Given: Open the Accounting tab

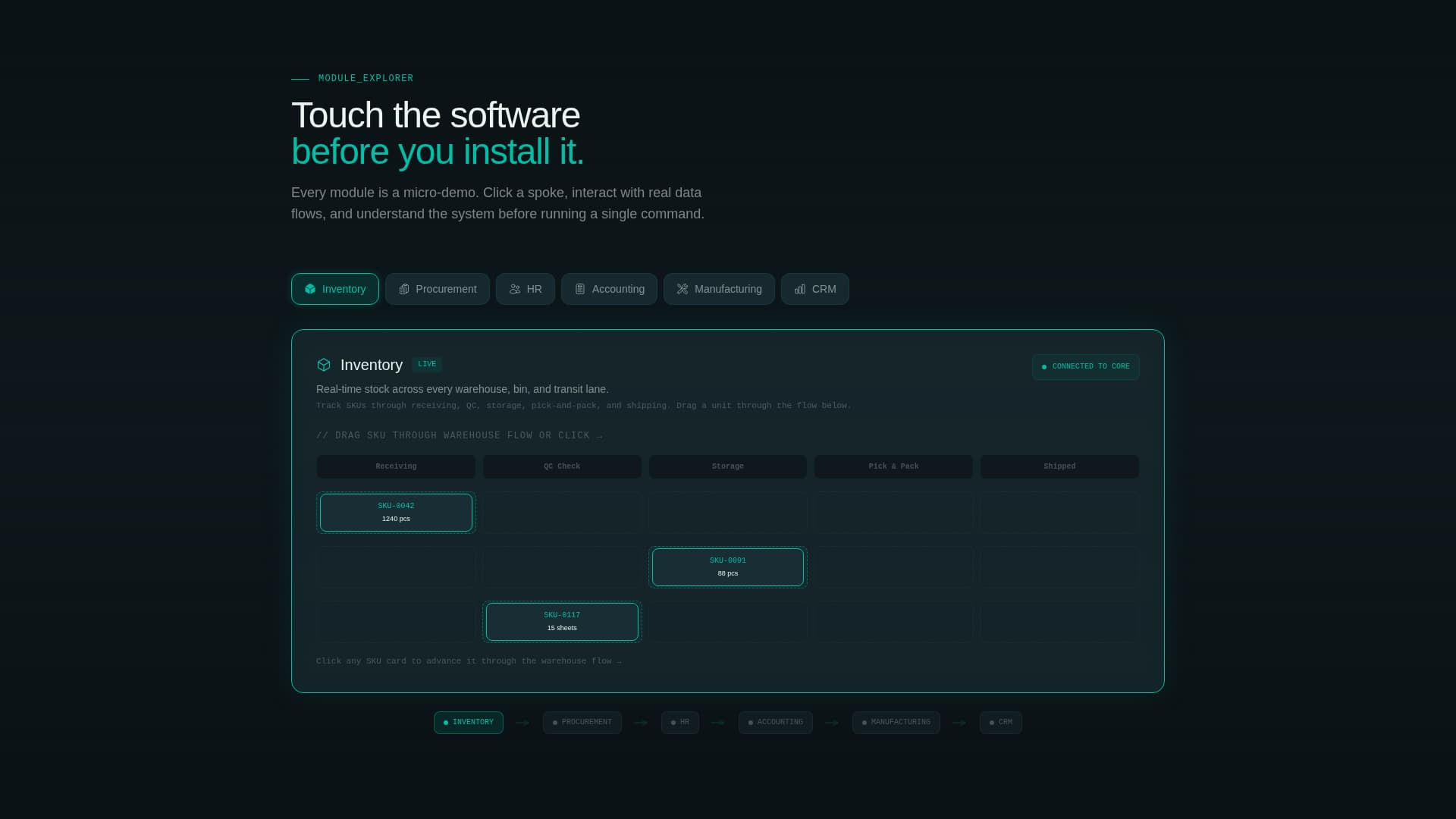Looking at the screenshot, I should tap(609, 289).
